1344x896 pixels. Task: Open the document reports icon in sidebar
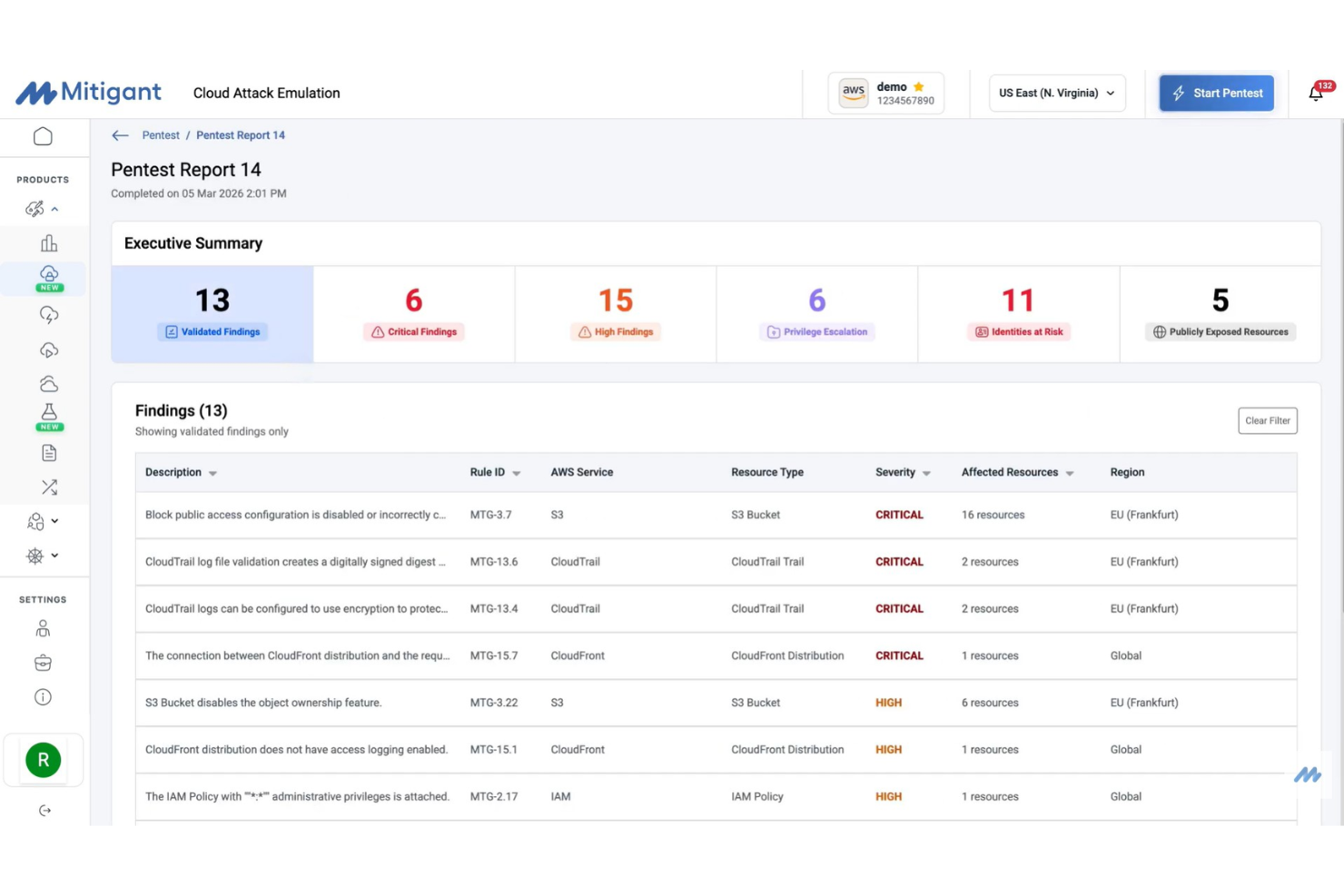point(49,453)
